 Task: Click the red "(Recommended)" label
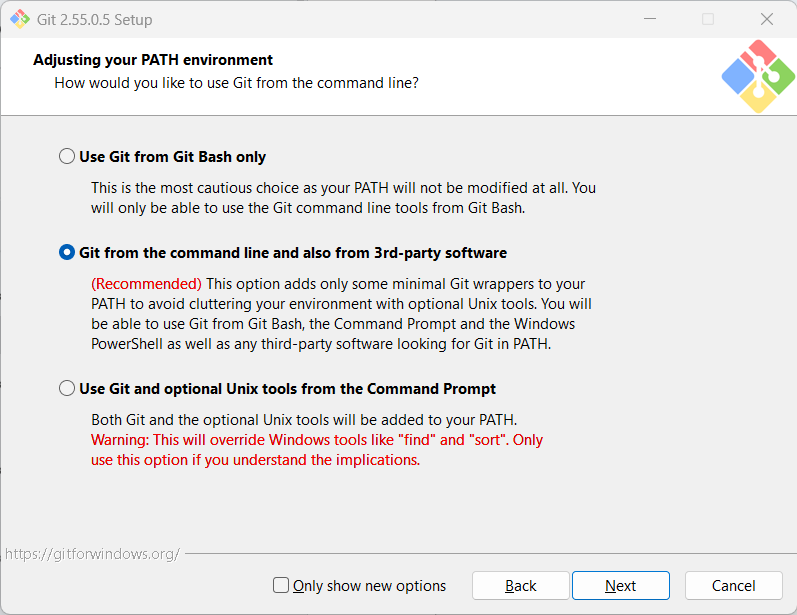(146, 284)
